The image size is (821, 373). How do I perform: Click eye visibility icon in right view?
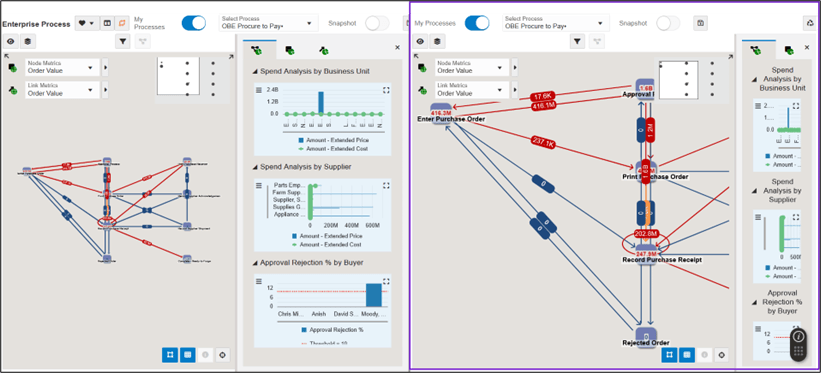[x=420, y=41]
